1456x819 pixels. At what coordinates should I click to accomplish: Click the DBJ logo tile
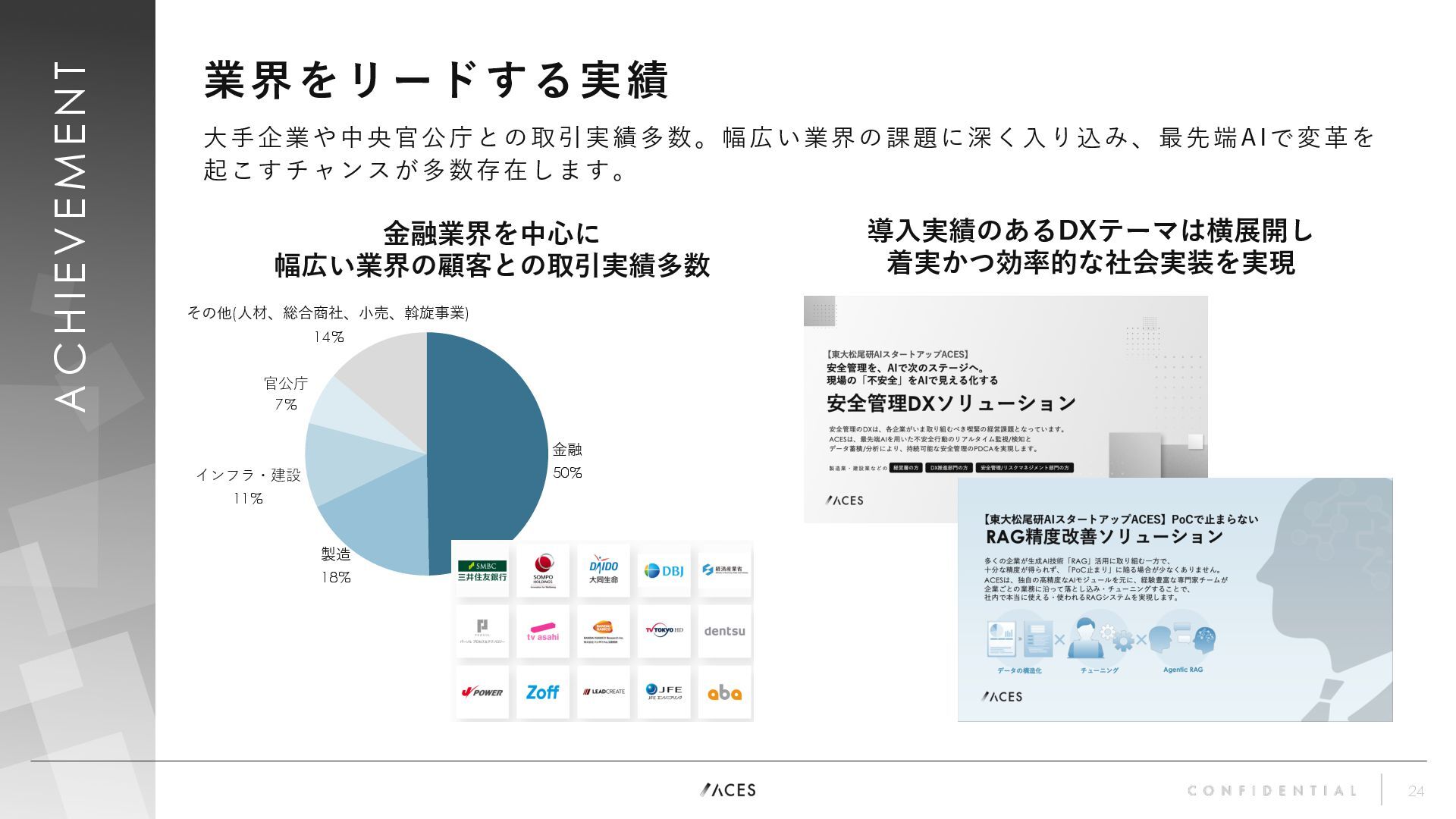click(664, 571)
